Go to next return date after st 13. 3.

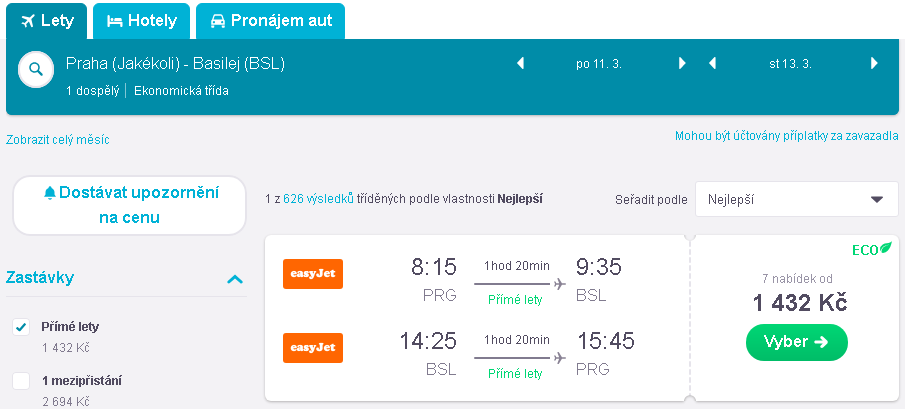(874, 63)
